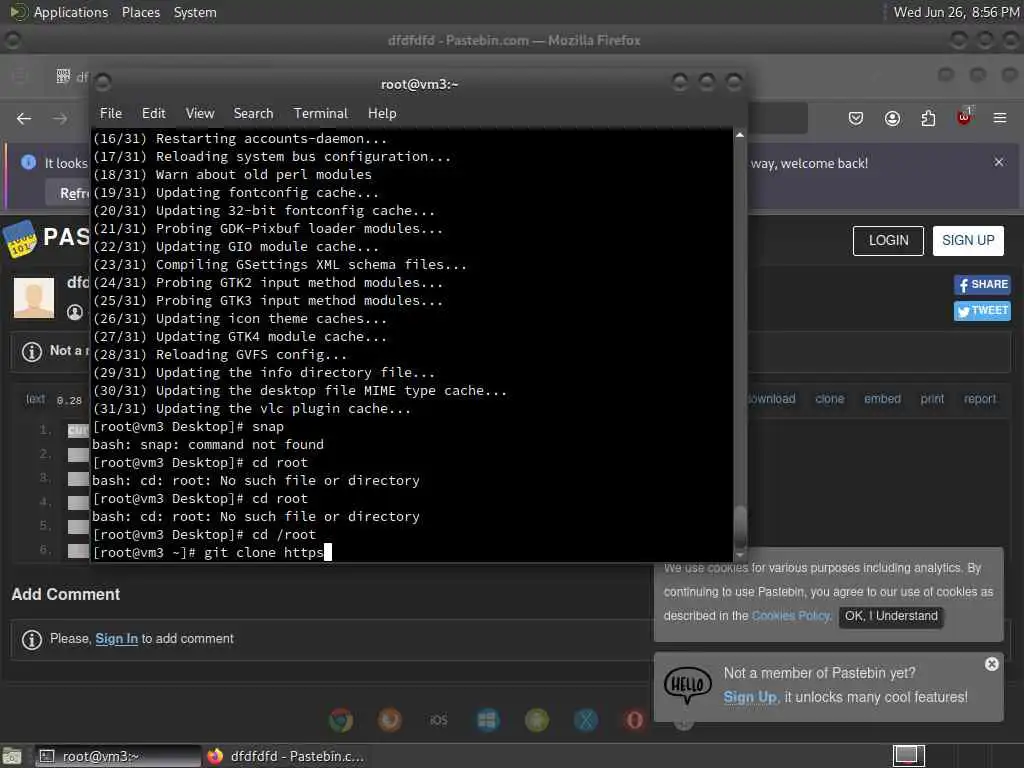Click the workspace switcher in bottom panel
This screenshot has height=768, width=1024.
tap(908, 756)
